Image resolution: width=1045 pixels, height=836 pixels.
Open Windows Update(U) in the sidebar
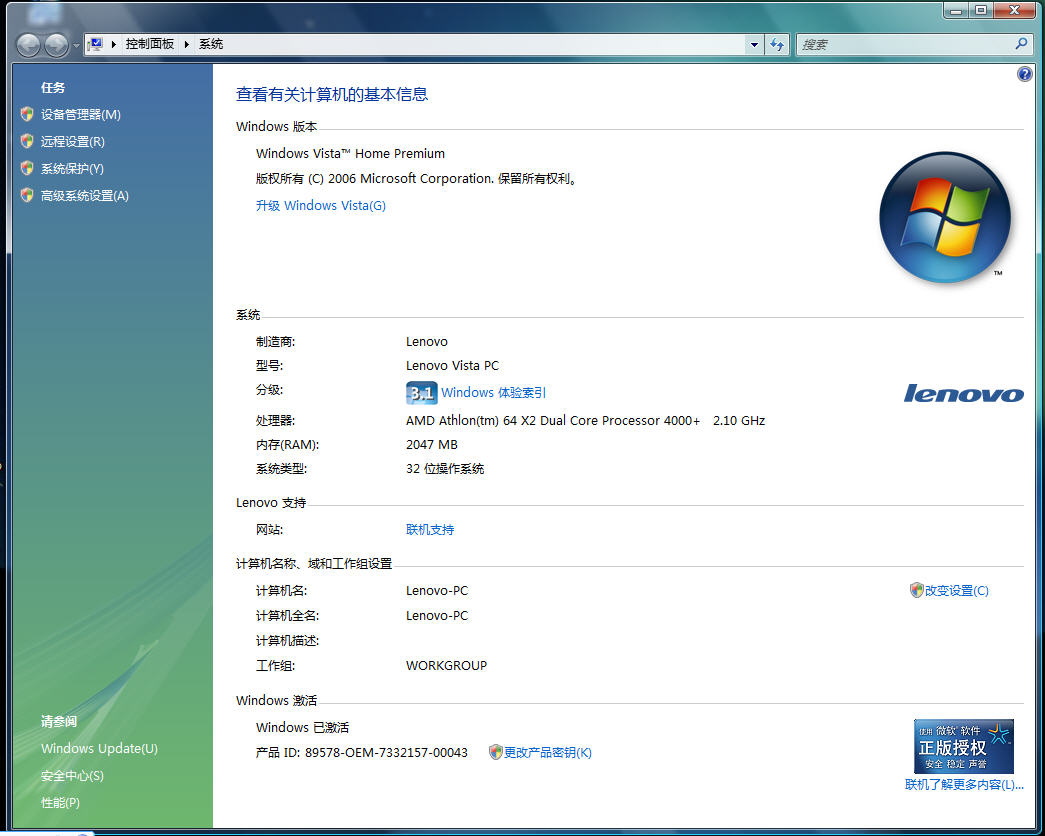(99, 749)
